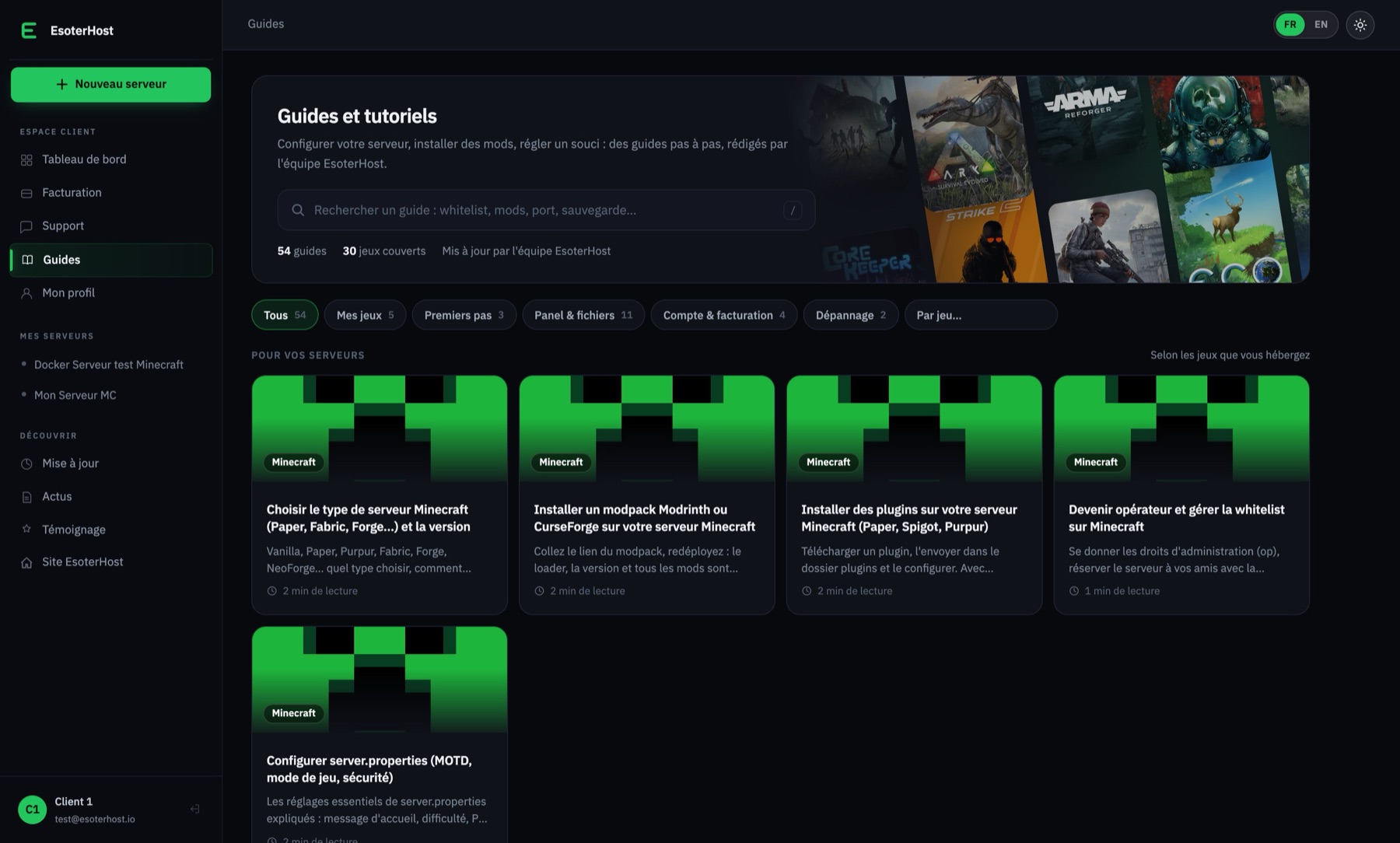Focus the Rechercher un guide search field
The image size is (1400, 843).
click(546, 210)
